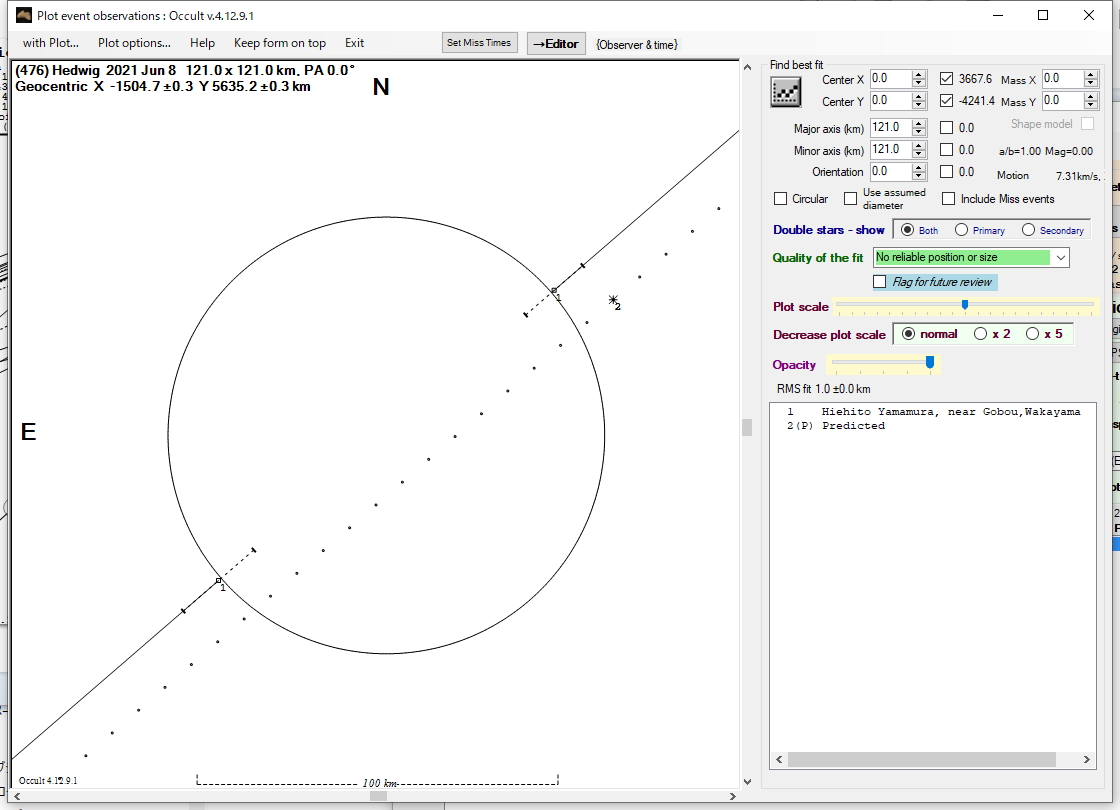The image size is (1120, 810).
Task: Decrease Minor axis with down spinner arrow
Action: 919,154
